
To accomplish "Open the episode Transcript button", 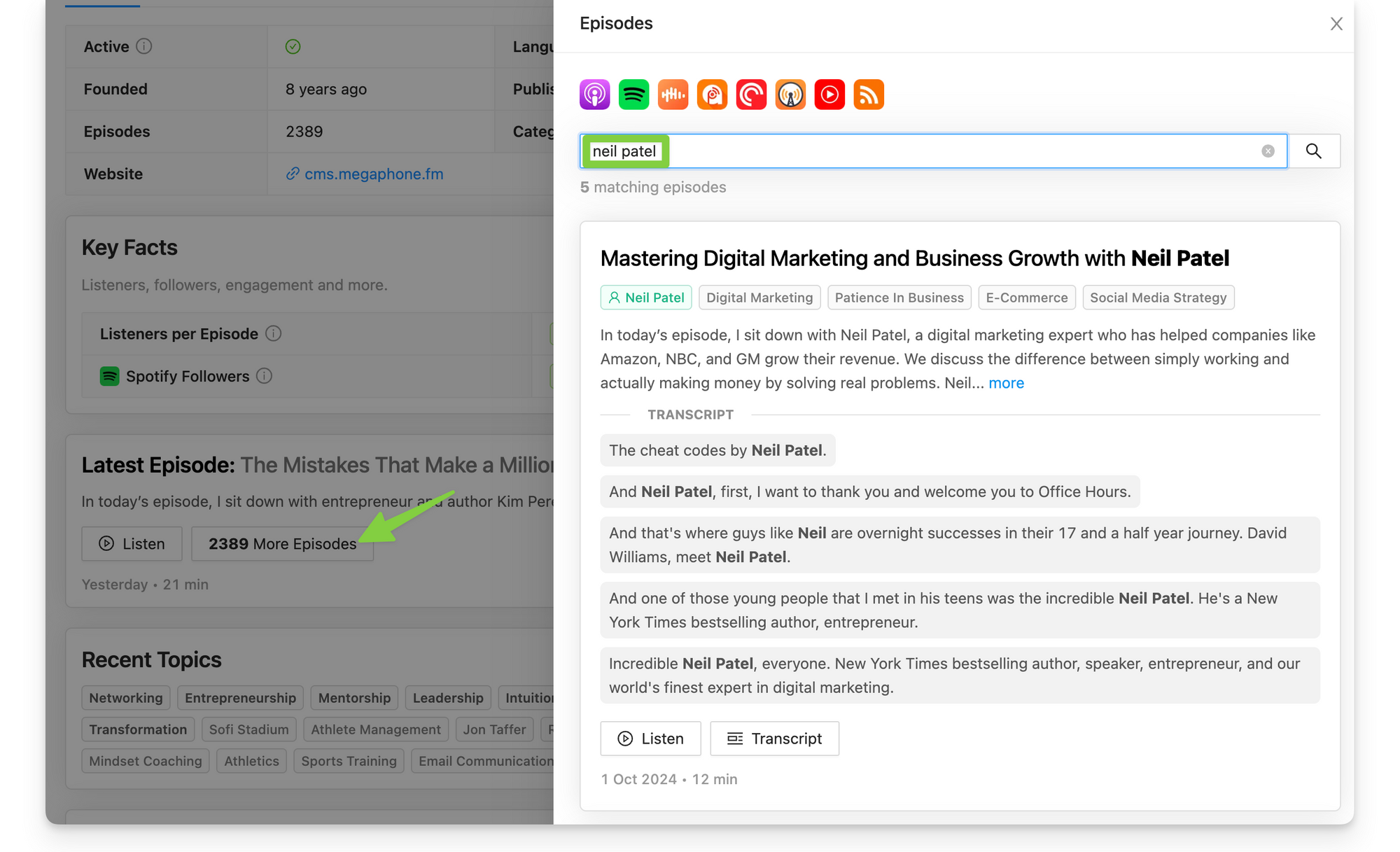I will tap(774, 739).
